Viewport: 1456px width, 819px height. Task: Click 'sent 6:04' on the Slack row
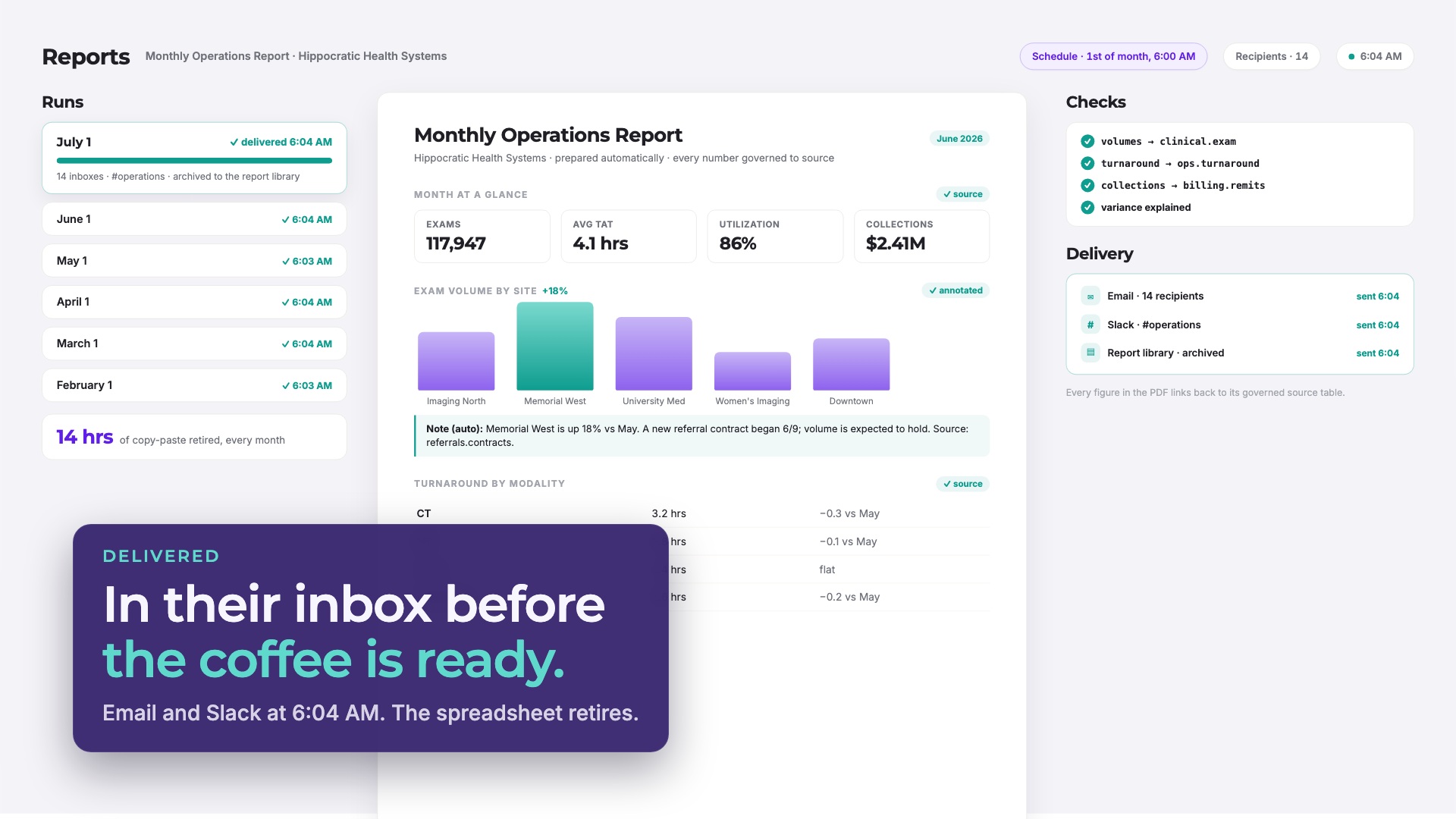(1377, 325)
